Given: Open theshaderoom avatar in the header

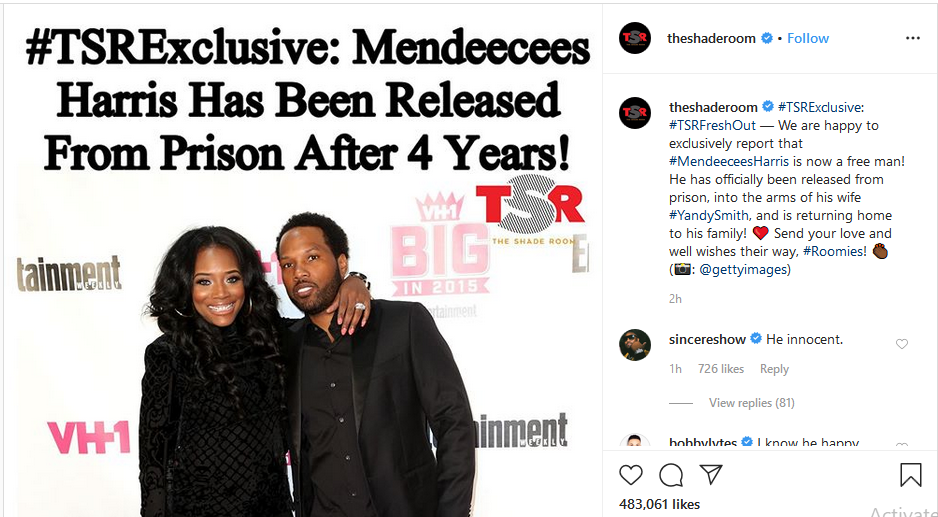Looking at the screenshot, I should tap(635, 38).
